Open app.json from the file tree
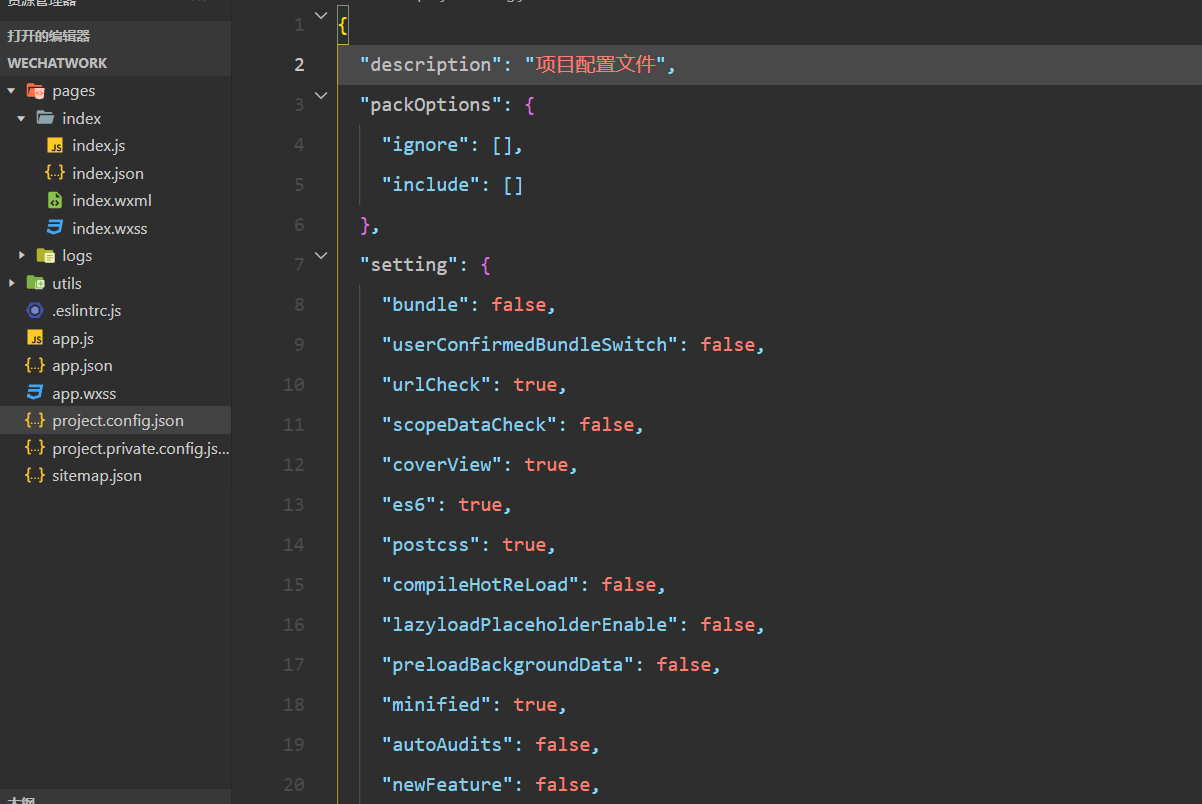Viewport: 1202px width, 804px height. [x=82, y=366]
